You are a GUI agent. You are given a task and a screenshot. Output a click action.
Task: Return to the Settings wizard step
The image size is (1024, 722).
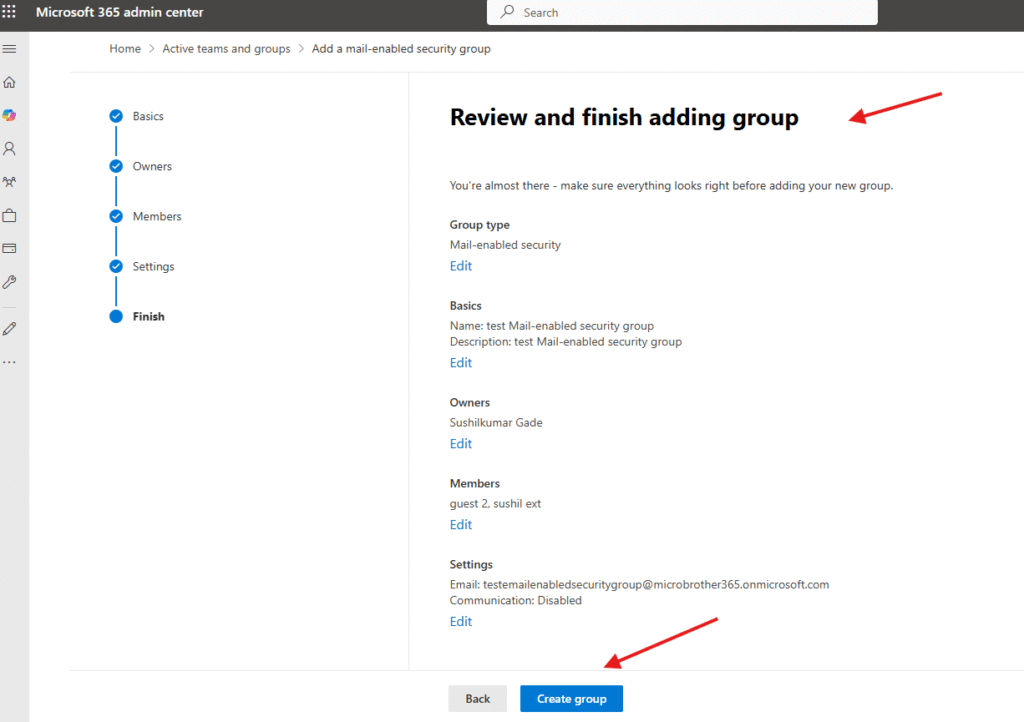pos(153,267)
